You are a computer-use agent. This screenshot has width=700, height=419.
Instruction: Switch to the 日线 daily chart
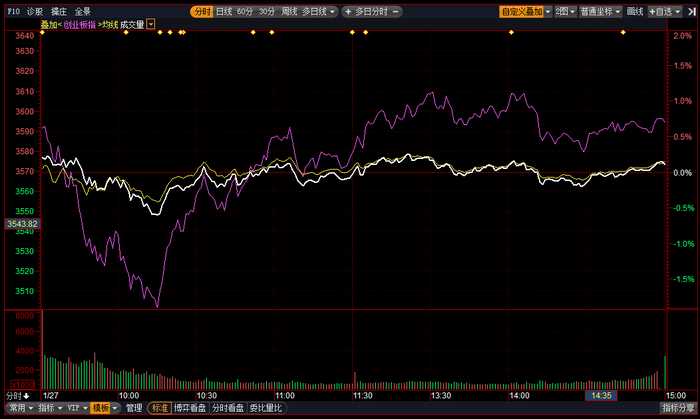pos(224,12)
